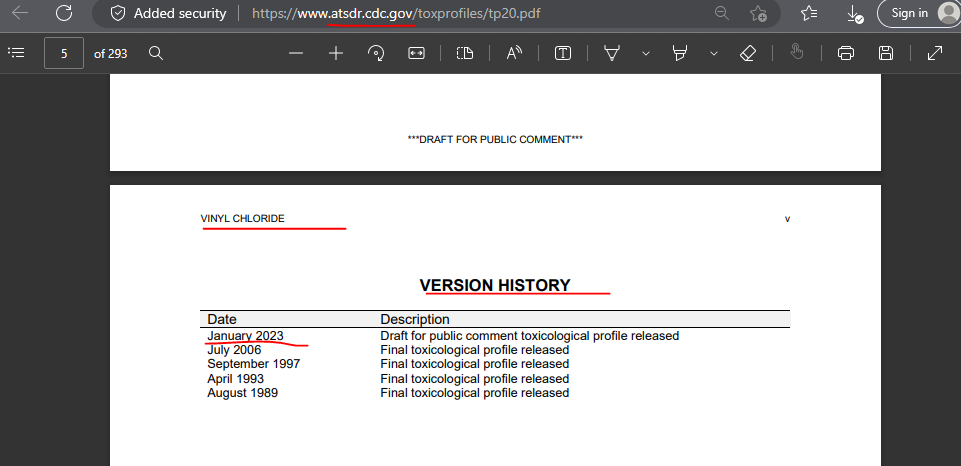961x466 pixels.
Task: Enter full screen with the expand arrows icon
Action: (934, 53)
